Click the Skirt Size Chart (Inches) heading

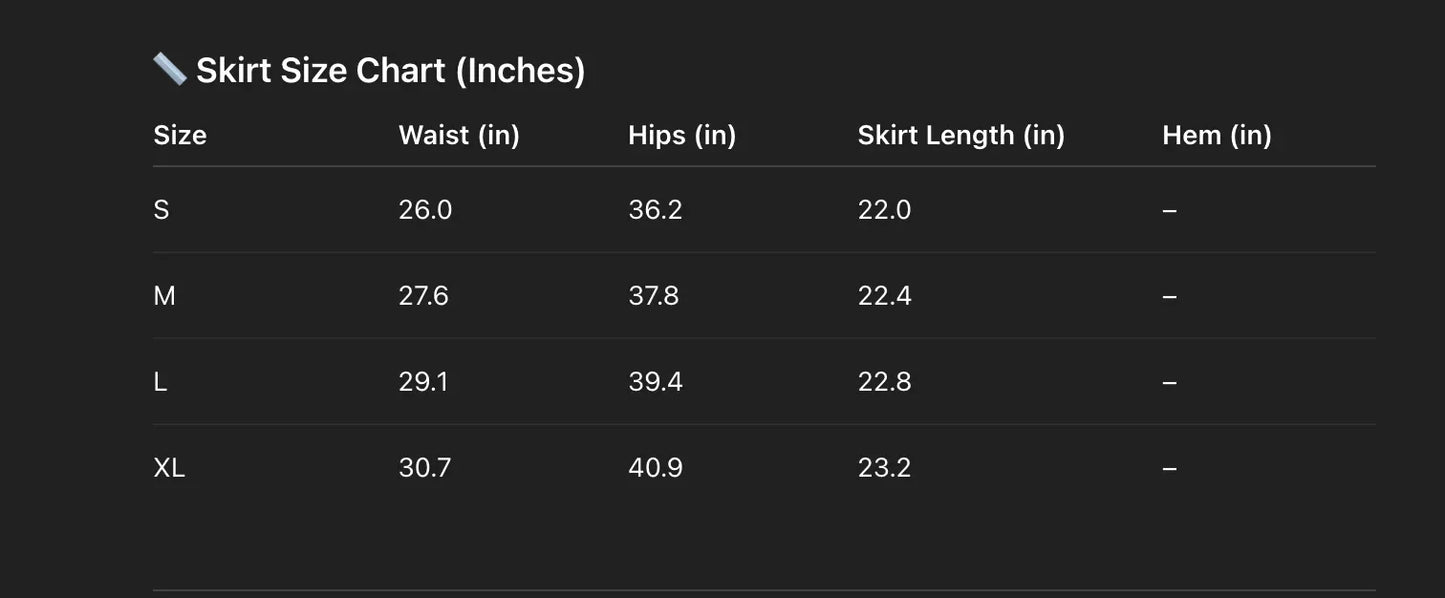tap(390, 71)
